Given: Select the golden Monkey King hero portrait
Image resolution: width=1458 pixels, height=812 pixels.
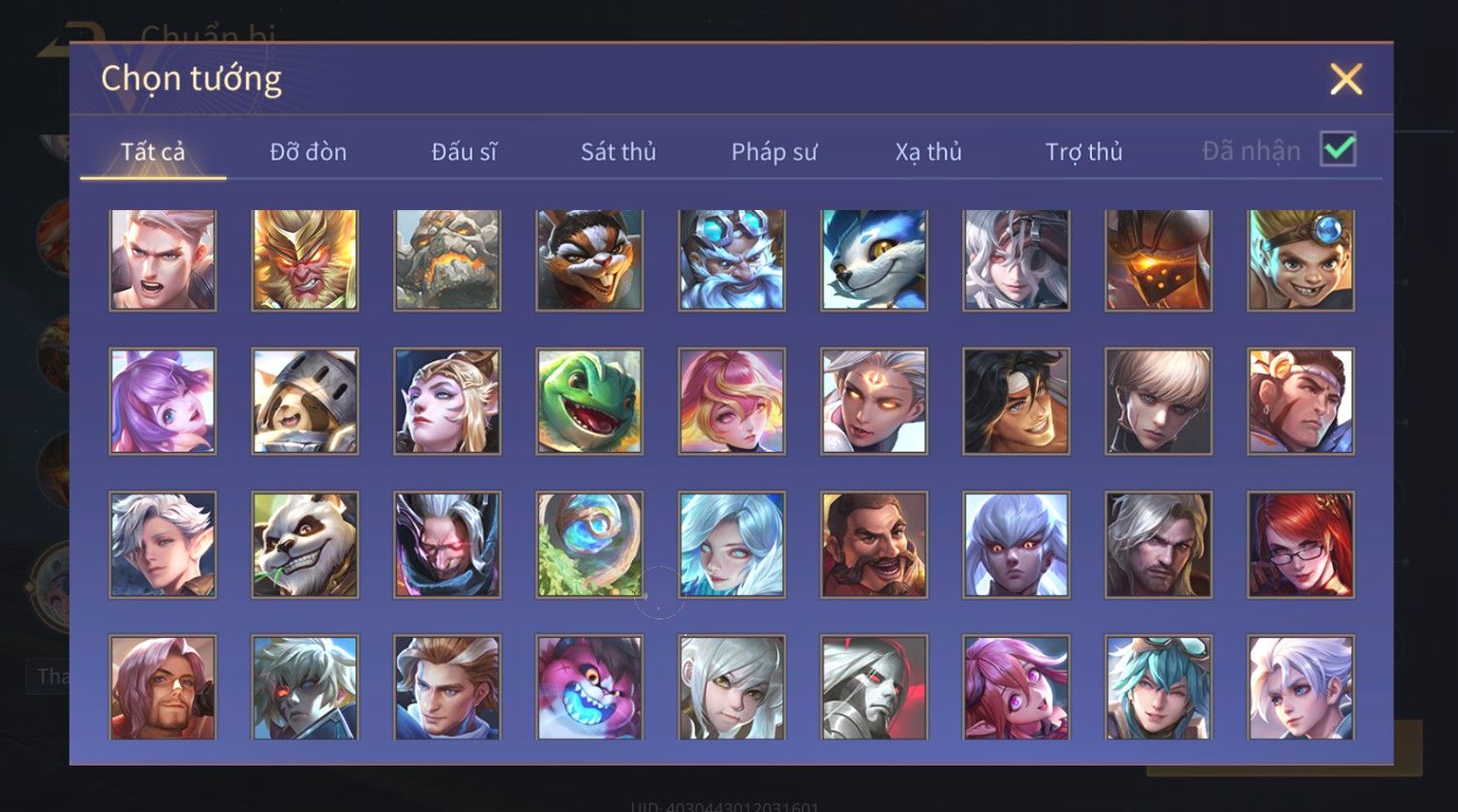Looking at the screenshot, I should (x=305, y=260).
